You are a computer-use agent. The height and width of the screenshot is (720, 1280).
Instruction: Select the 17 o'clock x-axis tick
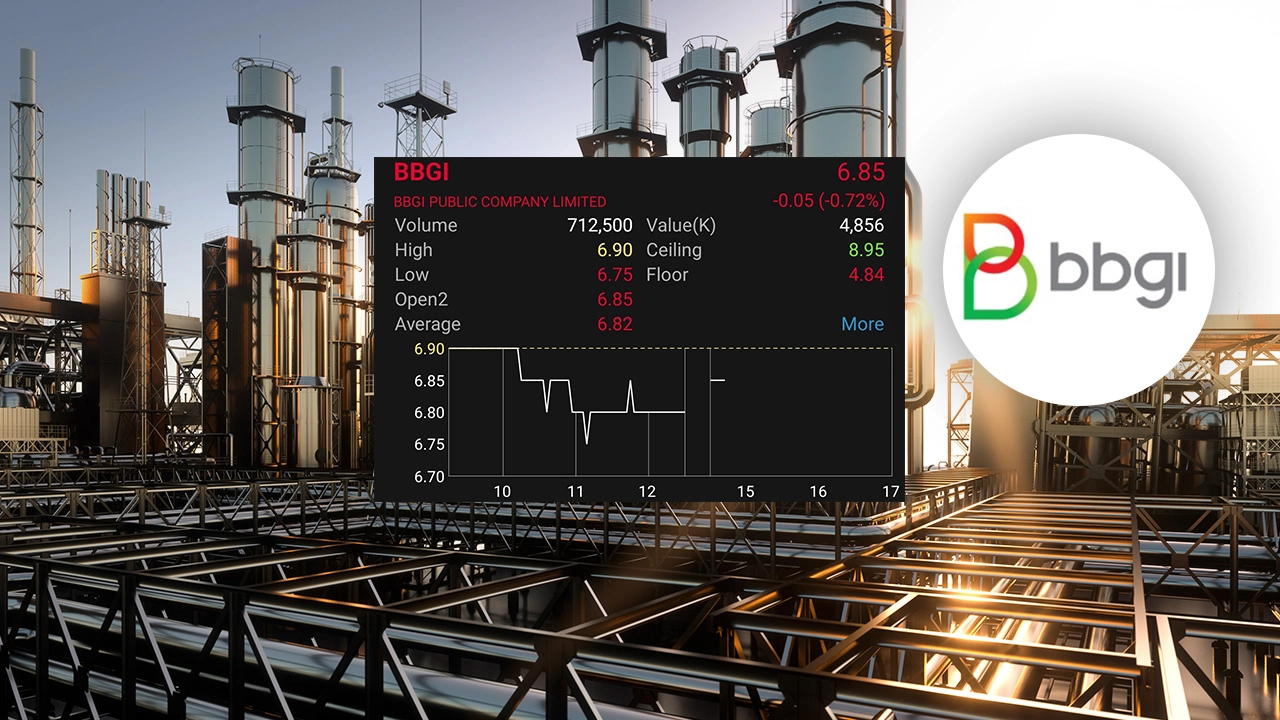coord(891,491)
